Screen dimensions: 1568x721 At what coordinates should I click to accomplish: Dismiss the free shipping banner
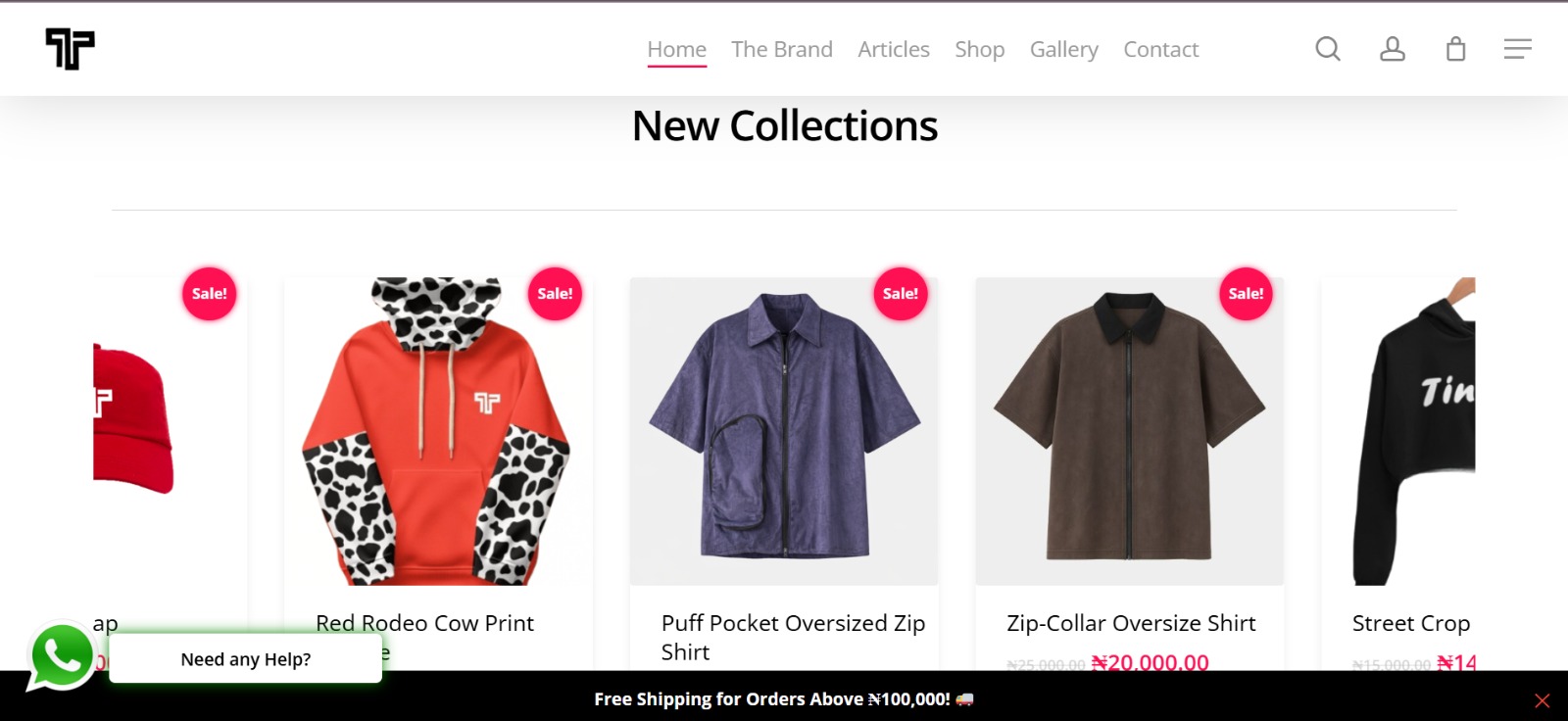[1542, 700]
